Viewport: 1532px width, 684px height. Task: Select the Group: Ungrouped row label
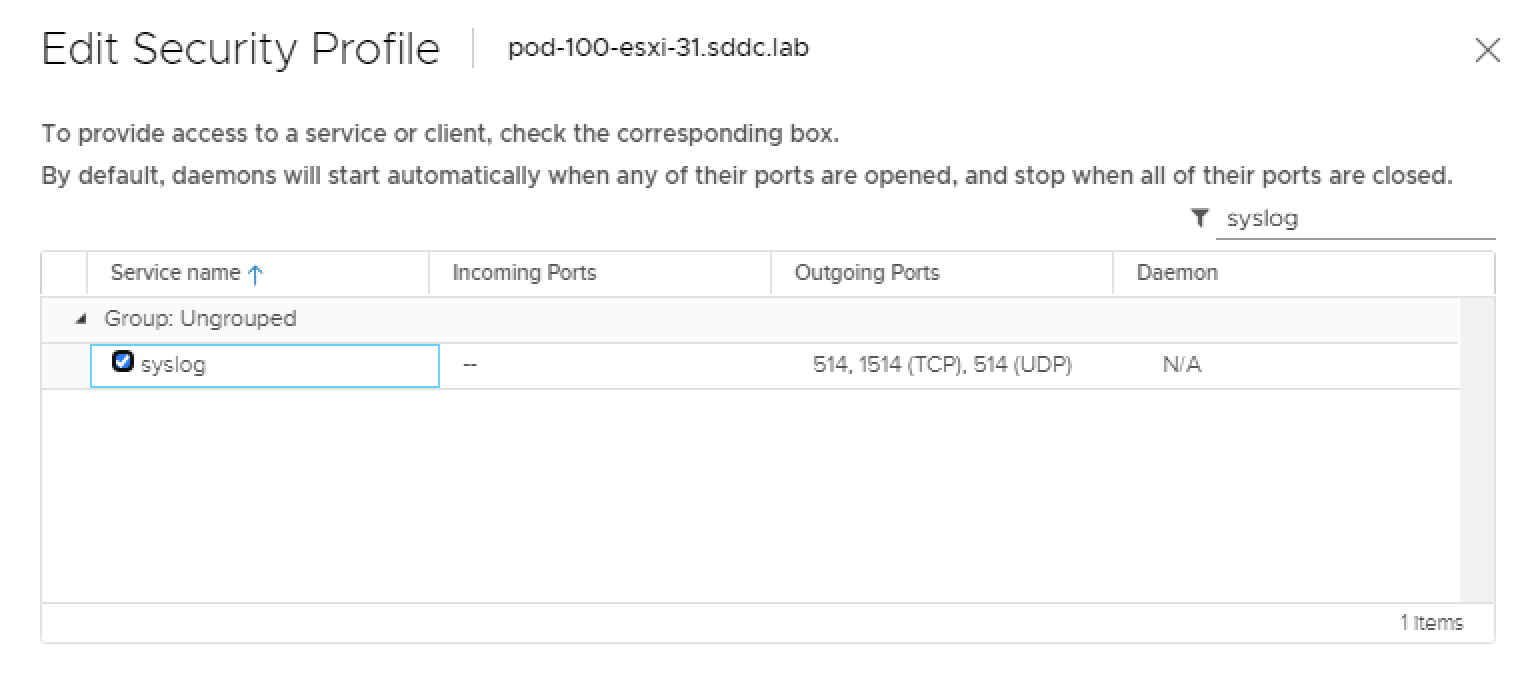200,319
